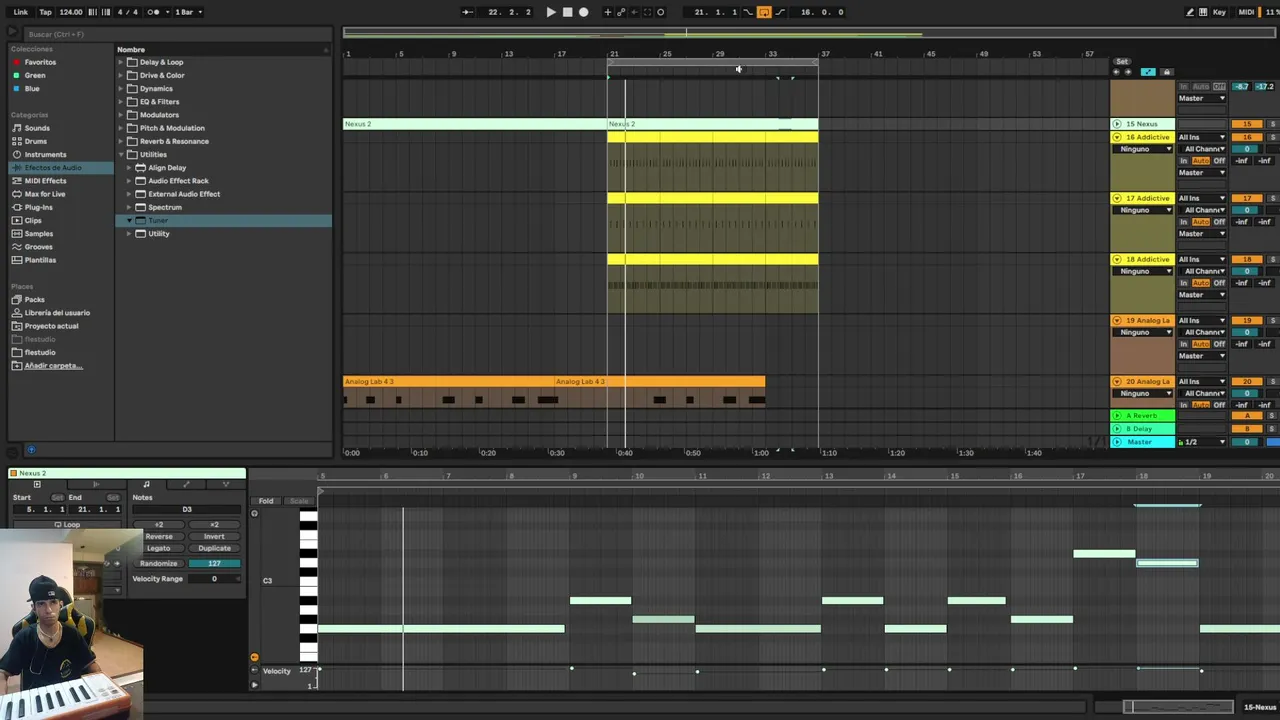Click the Link button
Screen dimensions: 1280x720
20,12
